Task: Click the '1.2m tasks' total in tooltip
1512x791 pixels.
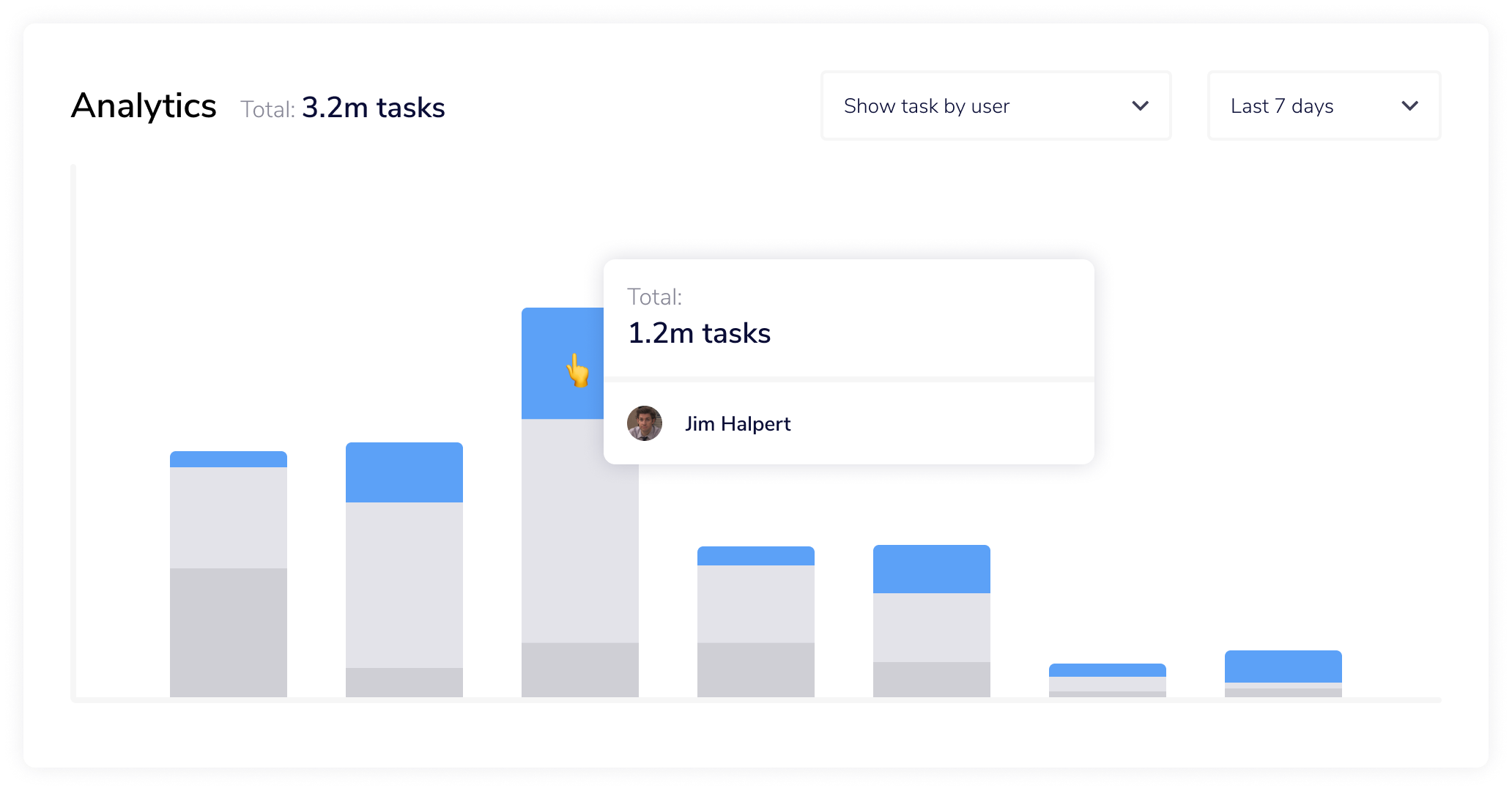Action: pos(699,333)
